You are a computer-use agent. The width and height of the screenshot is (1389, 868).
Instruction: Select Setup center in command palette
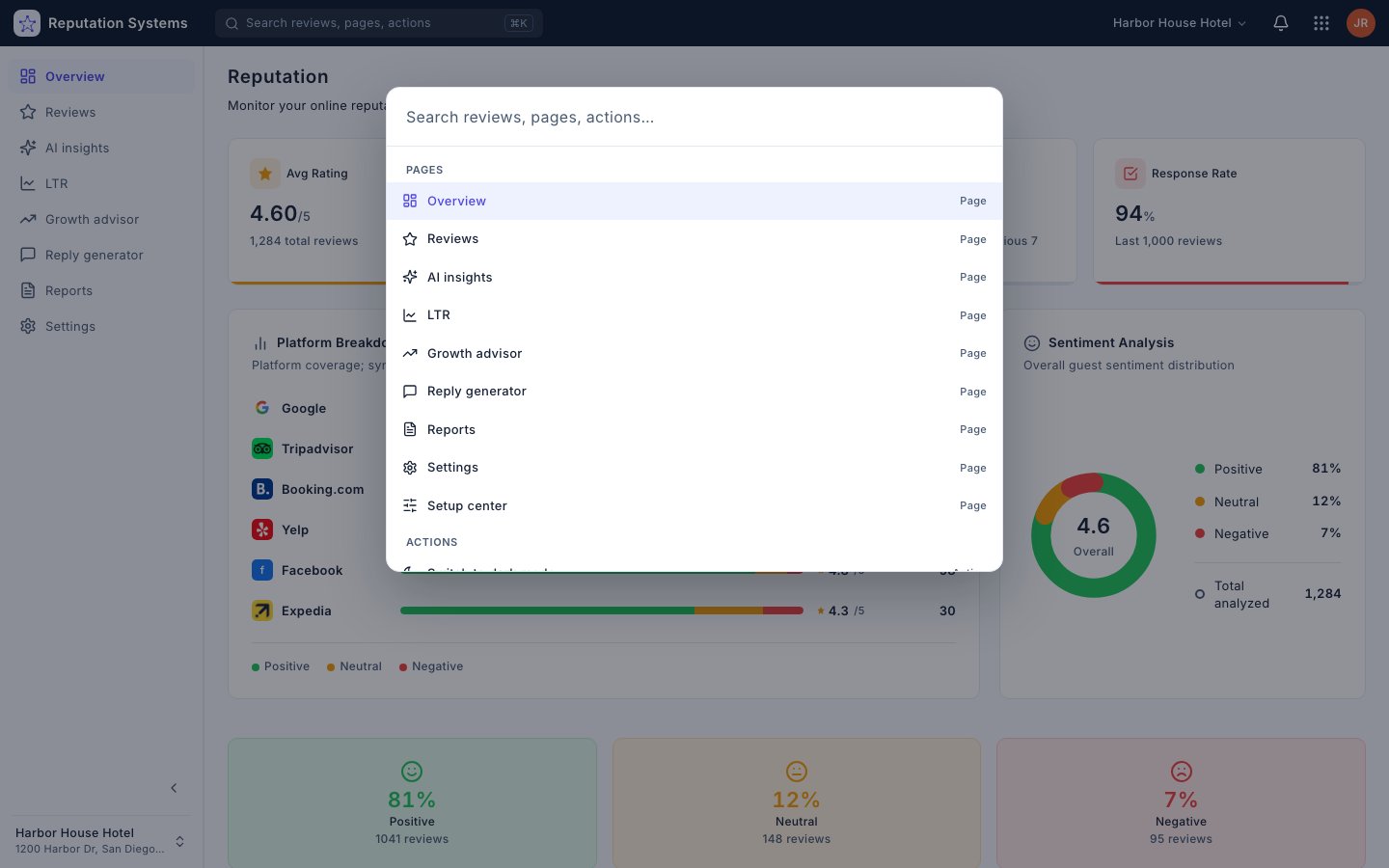(694, 505)
